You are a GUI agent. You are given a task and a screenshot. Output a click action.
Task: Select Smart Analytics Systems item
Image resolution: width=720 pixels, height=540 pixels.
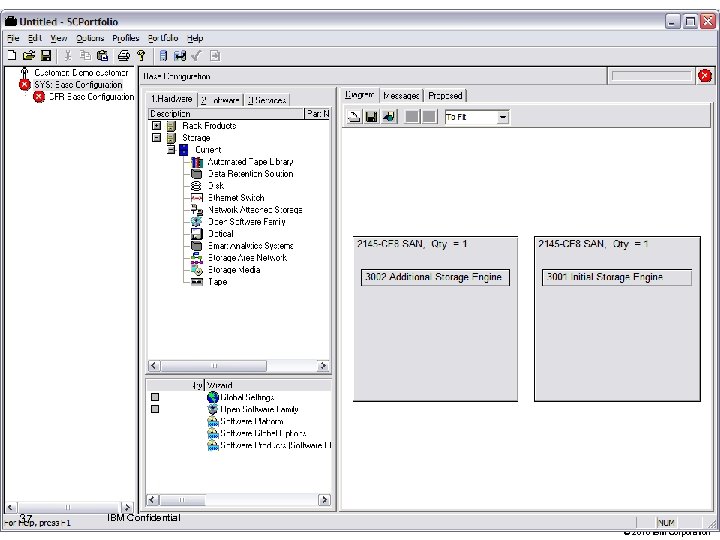250,246
